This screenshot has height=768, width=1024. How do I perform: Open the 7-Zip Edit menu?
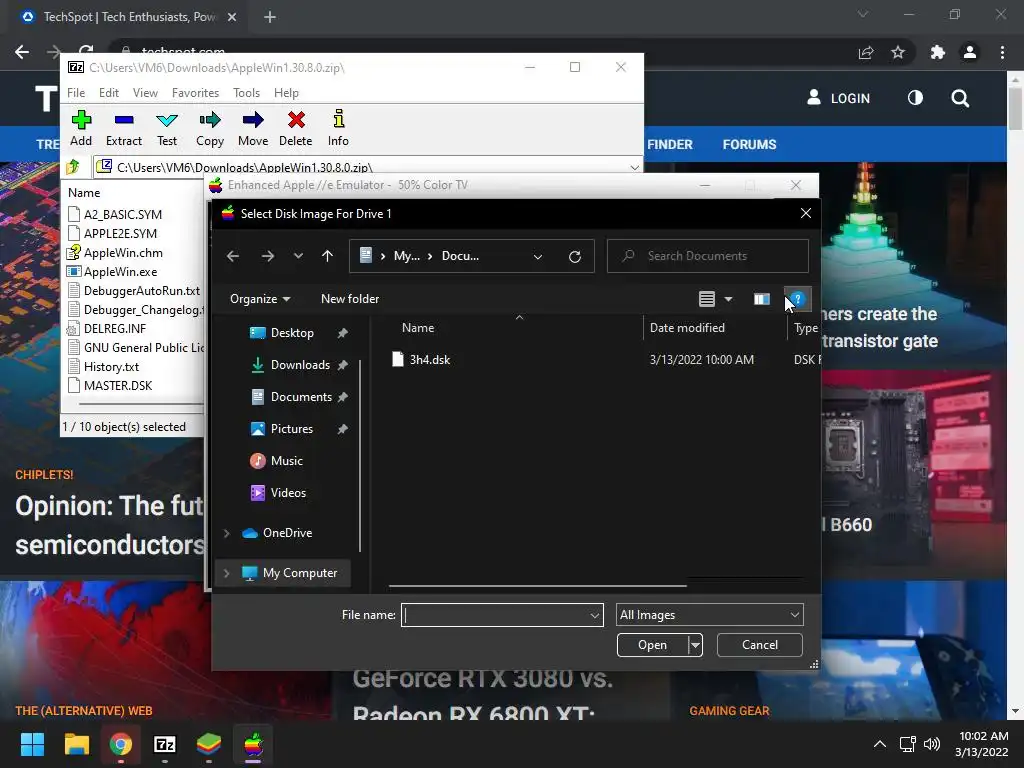click(109, 93)
